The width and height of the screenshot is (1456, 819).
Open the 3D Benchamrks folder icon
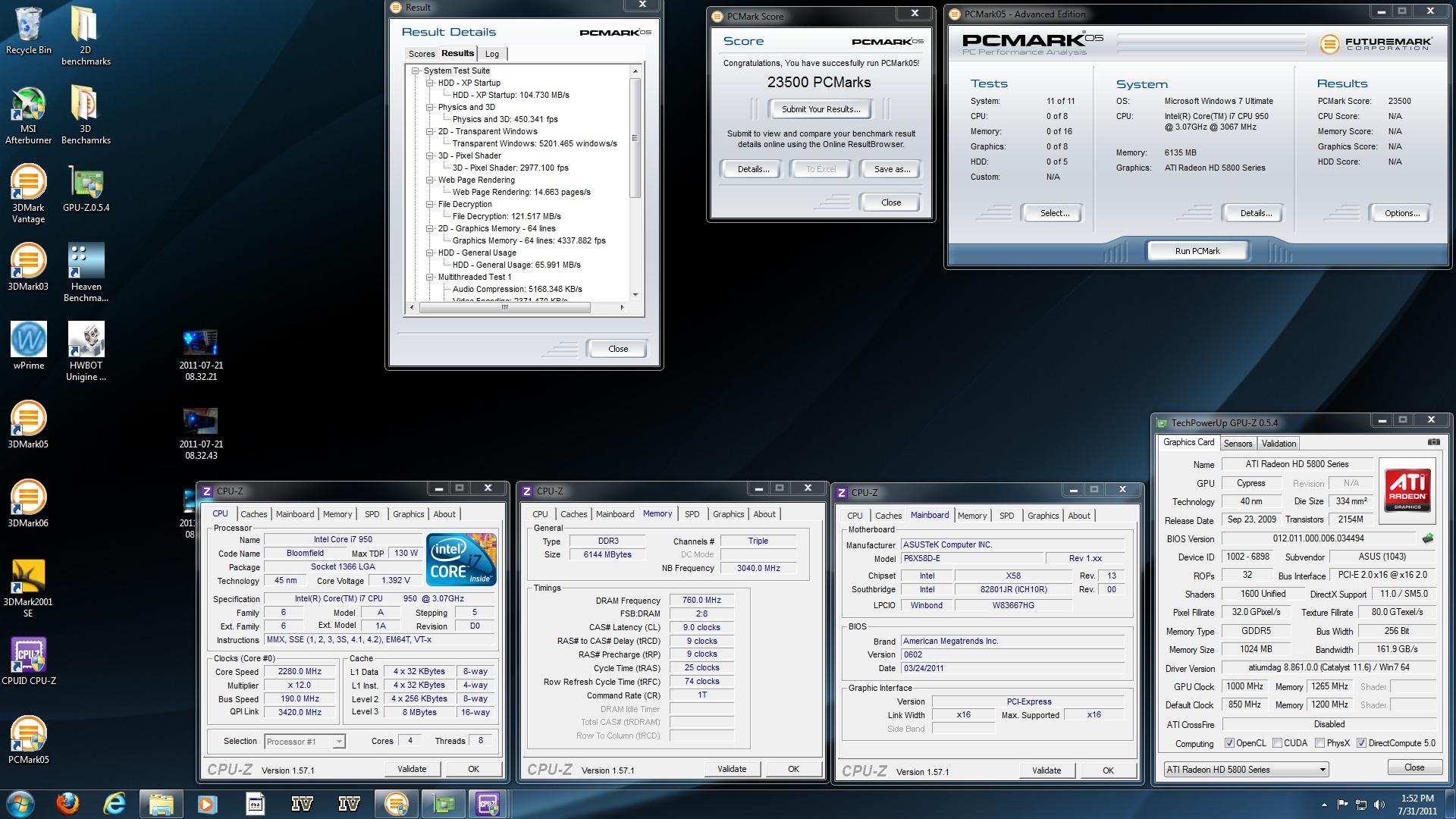point(86,114)
